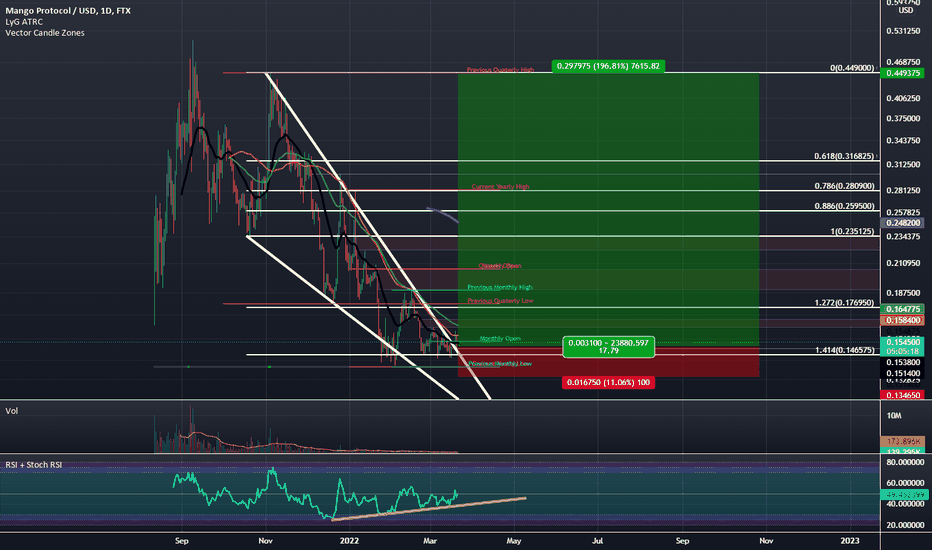Click the Quarterly Open line label

(500, 266)
